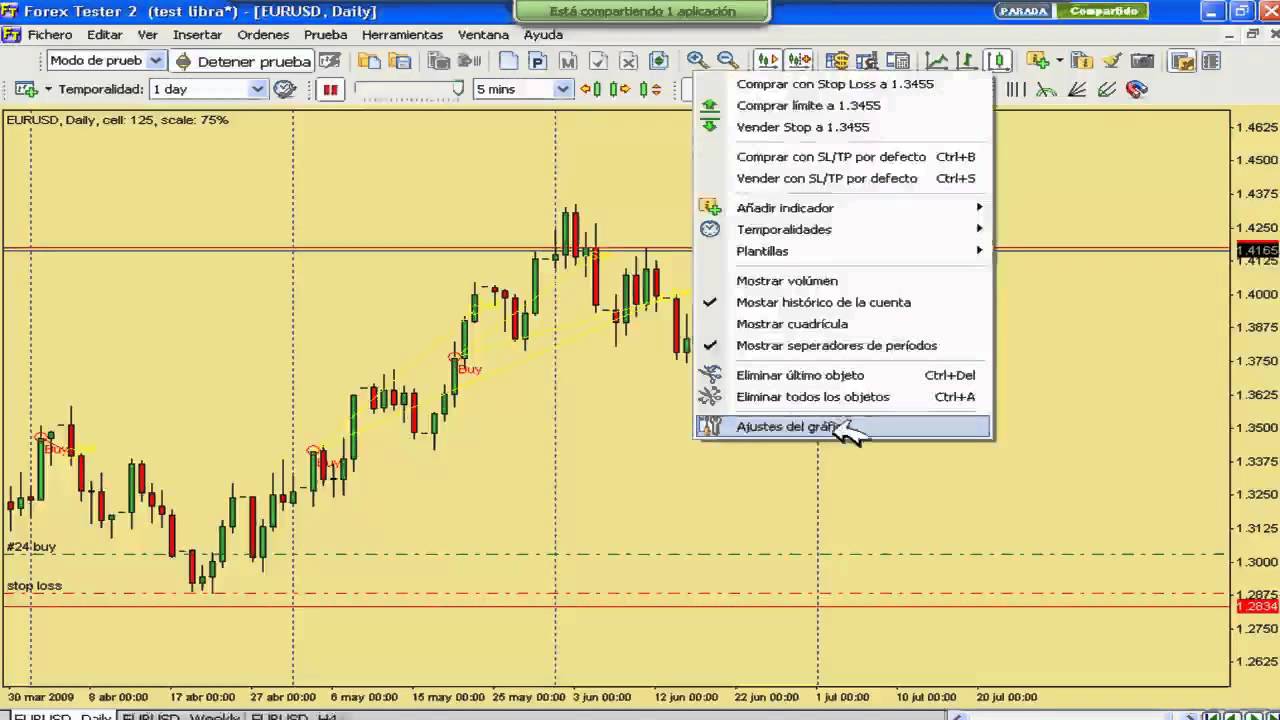1280x720 pixels.
Task: Switch to the EURUSD Weekly chart tab
Action: click(181, 717)
